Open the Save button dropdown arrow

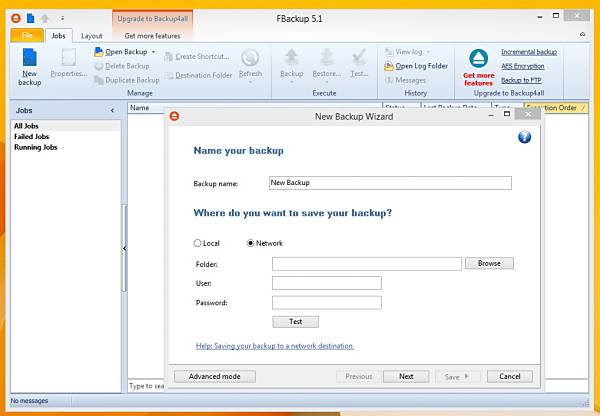pos(466,377)
